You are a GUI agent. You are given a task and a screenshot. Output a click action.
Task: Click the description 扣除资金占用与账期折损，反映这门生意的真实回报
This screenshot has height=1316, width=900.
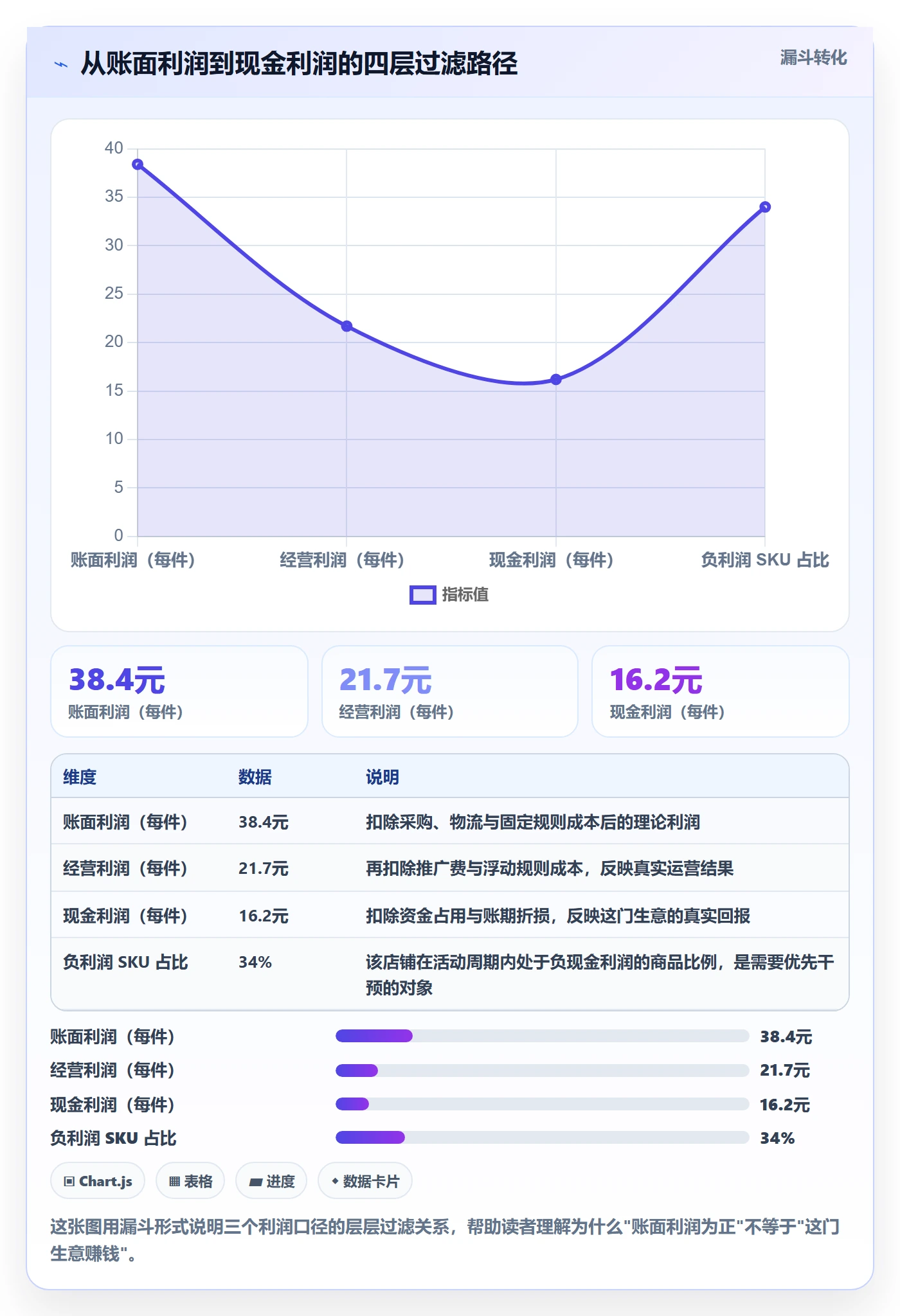[558, 916]
